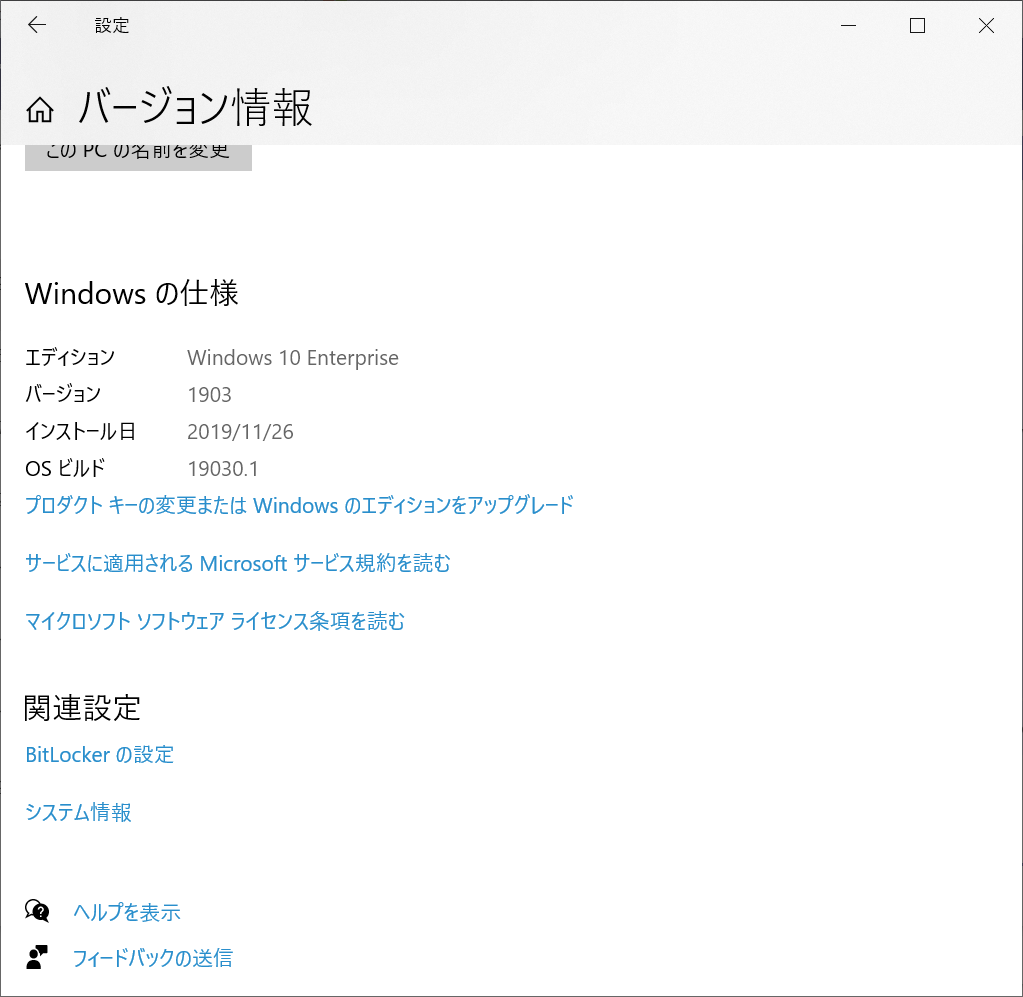Click the 'バージョン情報' page title
This screenshot has height=997, width=1023.
click(195, 107)
